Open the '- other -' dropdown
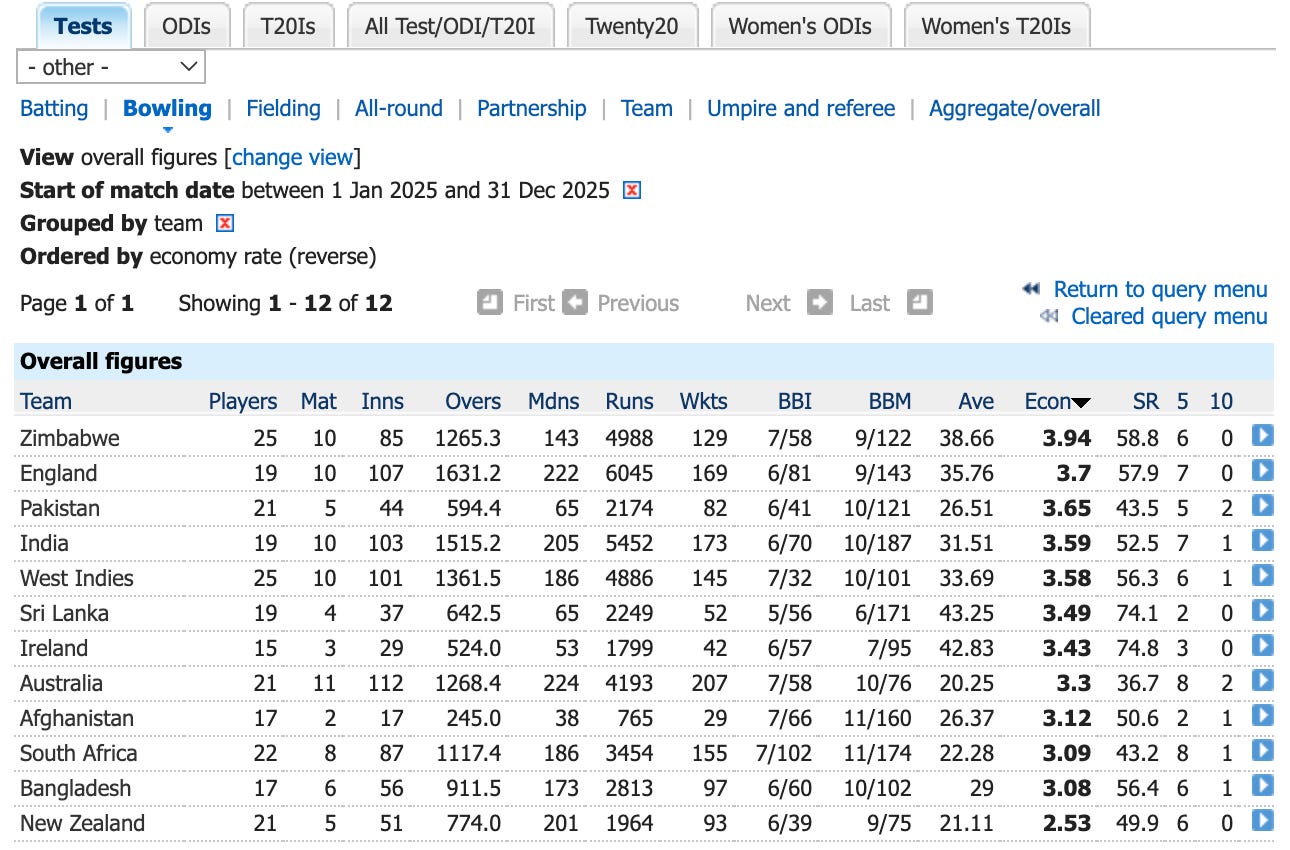Screen dimensions: 1290x850 (111, 67)
